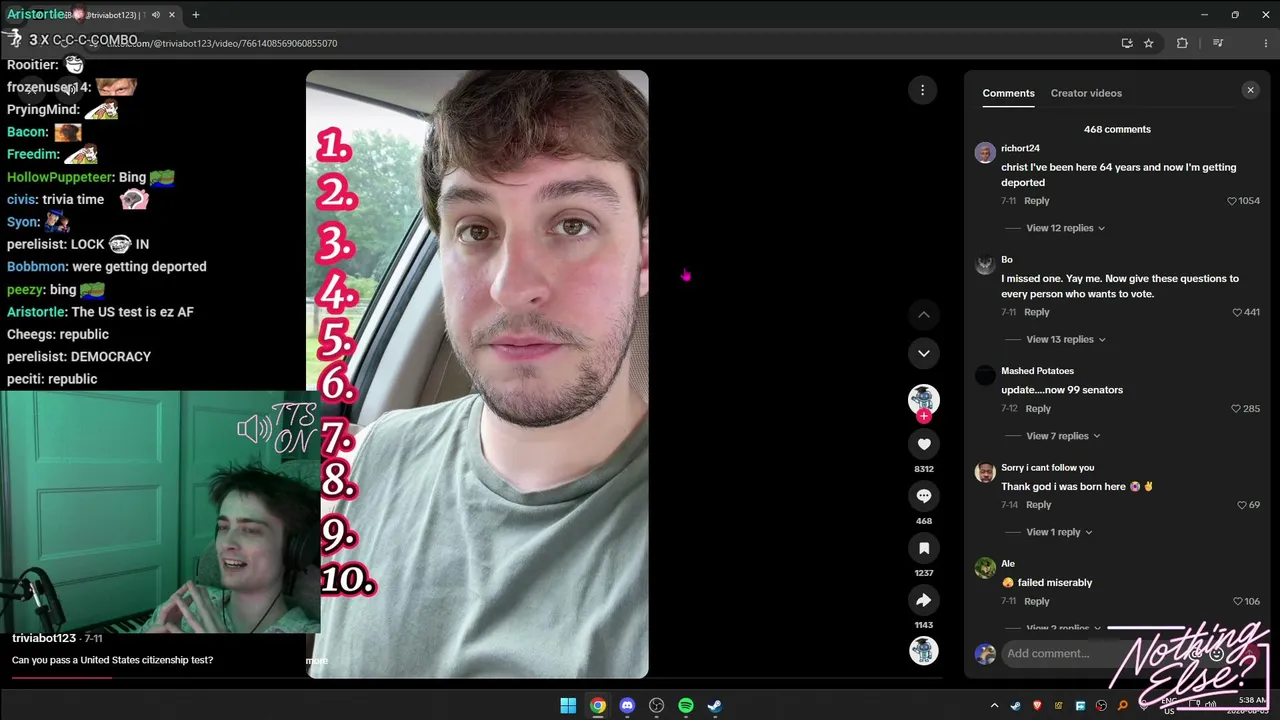Go to the previous video with the up arrow
The width and height of the screenshot is (1280, 720).
pos(924,314)
